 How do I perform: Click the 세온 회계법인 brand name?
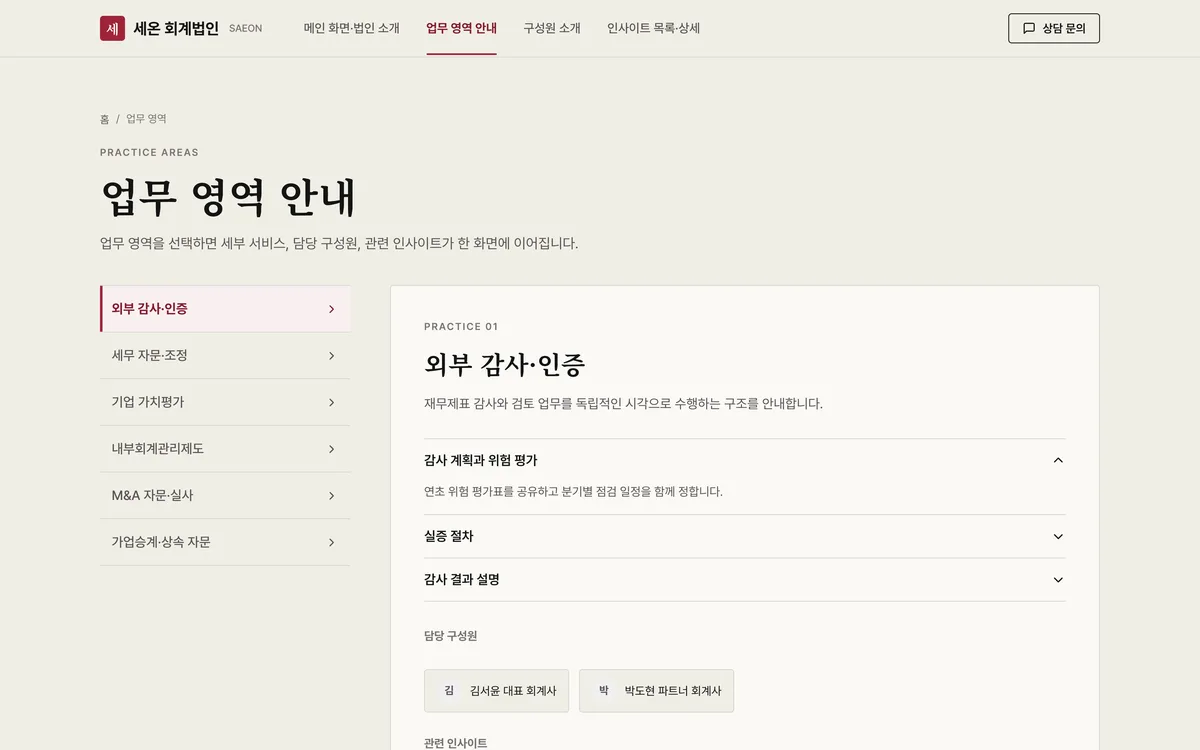pos(176,28)
